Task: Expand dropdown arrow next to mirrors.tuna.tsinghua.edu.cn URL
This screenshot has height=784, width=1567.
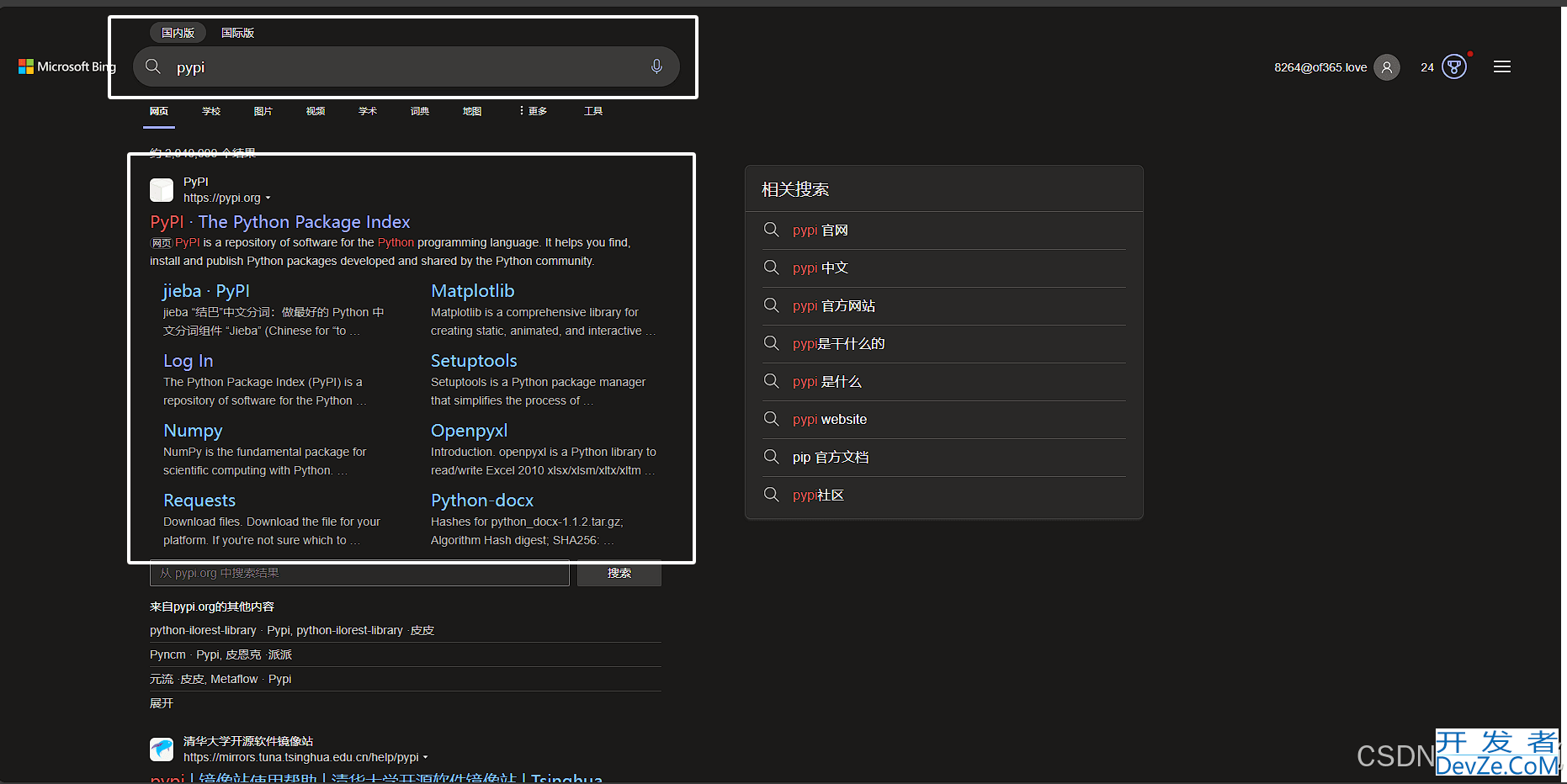Action: click(x=426, y=758)
